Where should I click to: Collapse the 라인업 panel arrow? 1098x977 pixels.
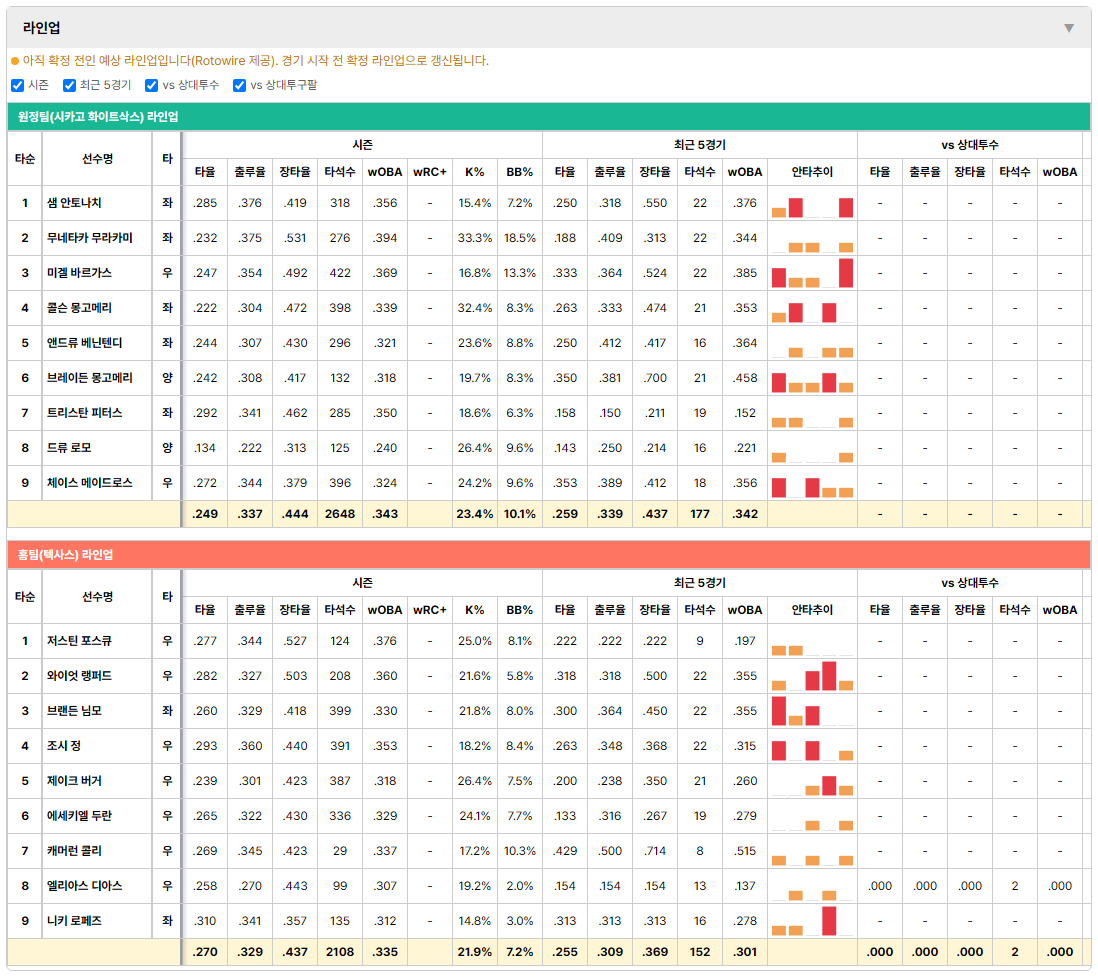click(1069, 28)
